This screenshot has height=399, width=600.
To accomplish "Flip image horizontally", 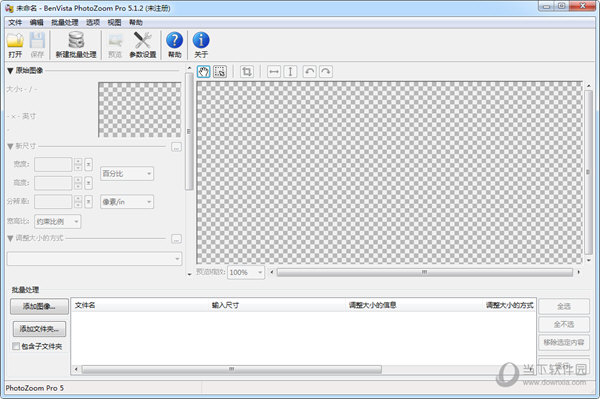I will (x=274, y=72).
